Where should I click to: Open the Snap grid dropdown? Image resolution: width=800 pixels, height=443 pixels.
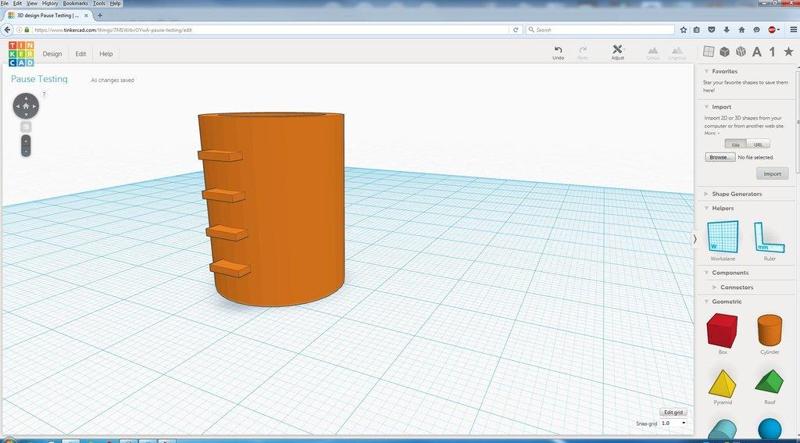click(673, 423)
